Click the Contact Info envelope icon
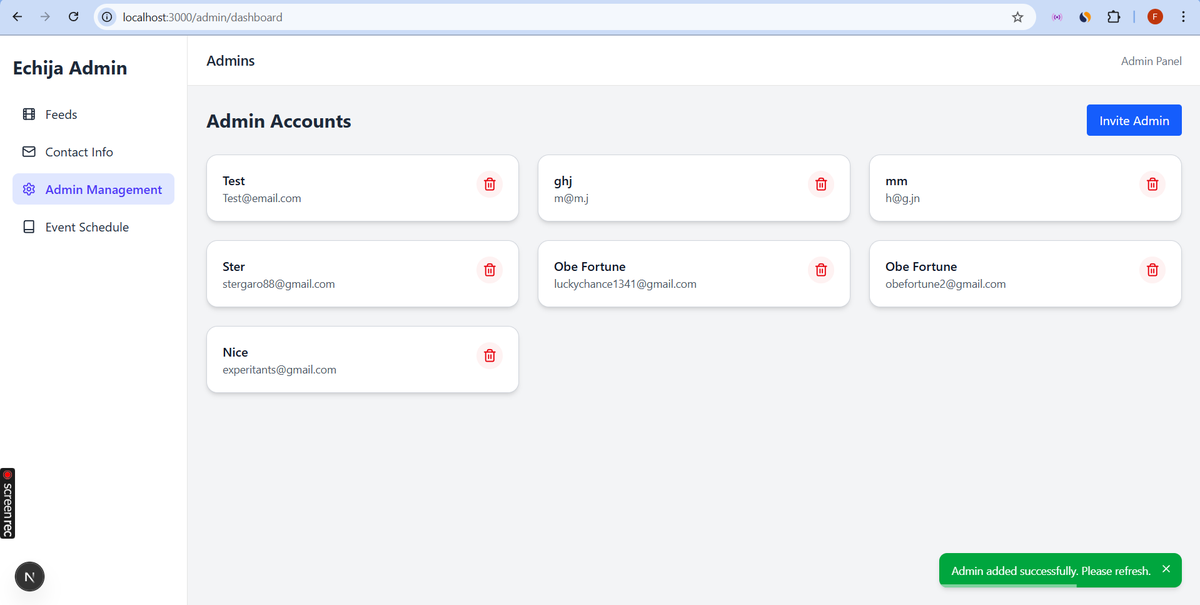This screenshot has width=1200, height=605. (29, 152)
